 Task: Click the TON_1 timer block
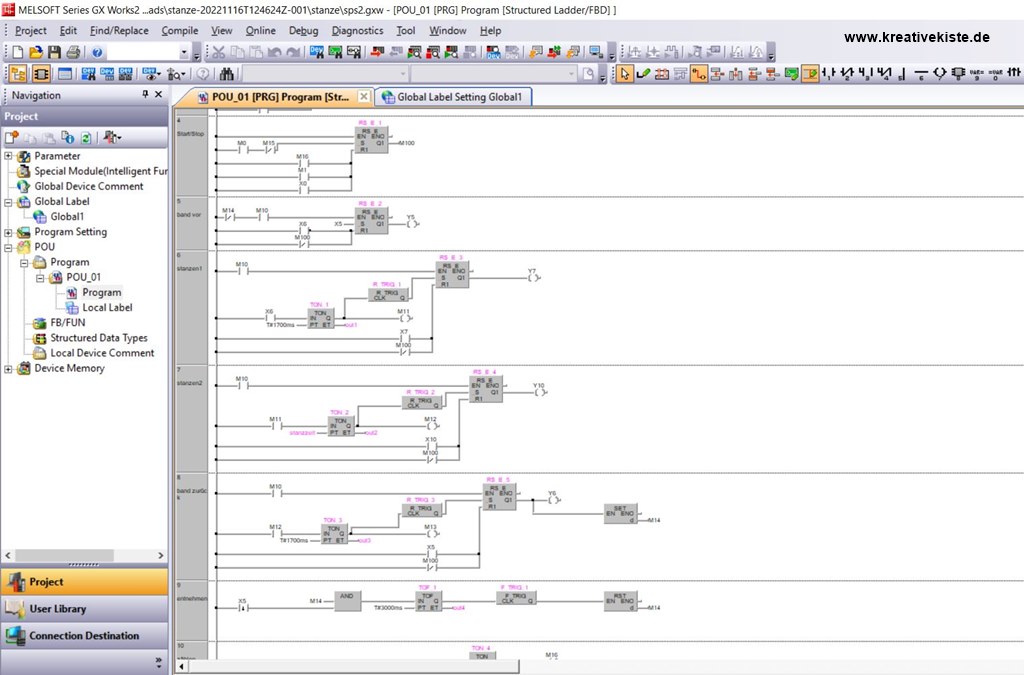pos(321,318)
